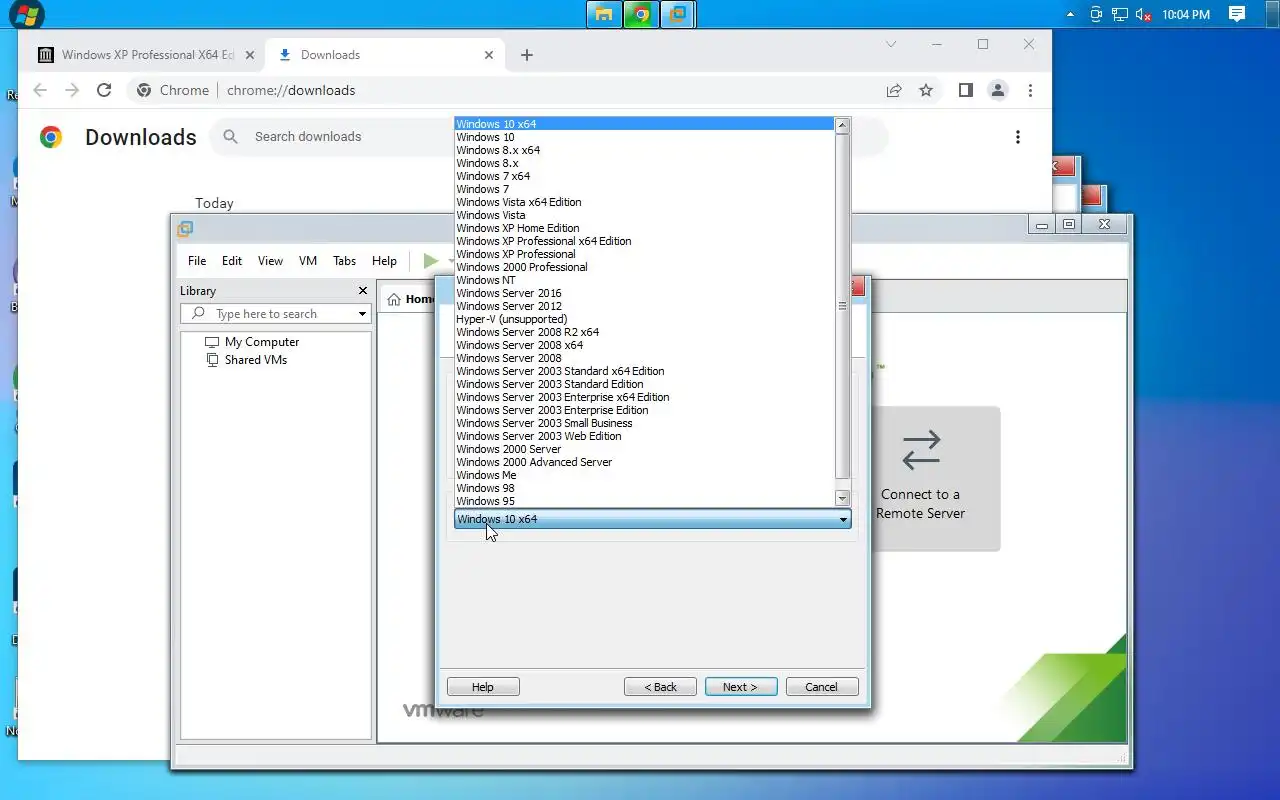The width and height of the screenshot is (1280, 800).
Task: Click the dropdown list scrollbar down arrow
Action: coord(842,498)
